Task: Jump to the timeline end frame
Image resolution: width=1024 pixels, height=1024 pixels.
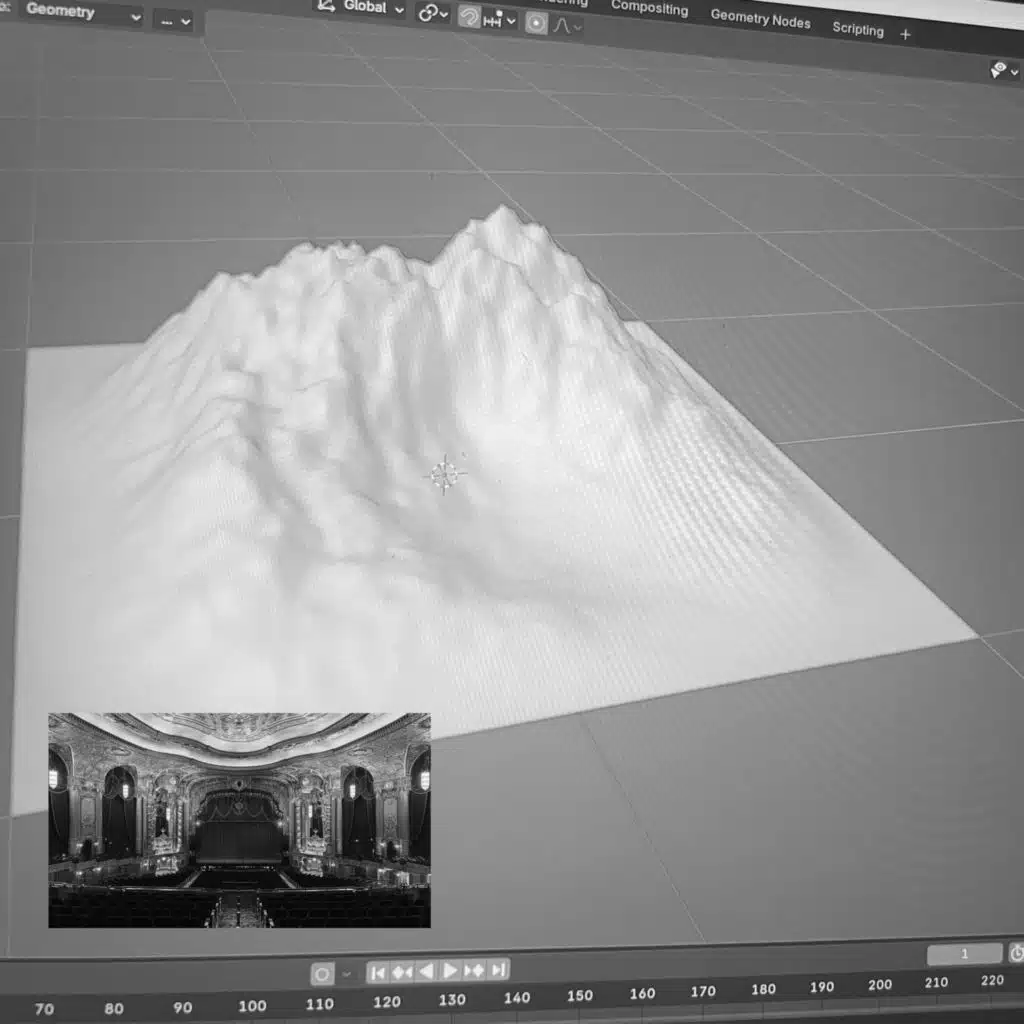Action: click(x=498, y=969)
